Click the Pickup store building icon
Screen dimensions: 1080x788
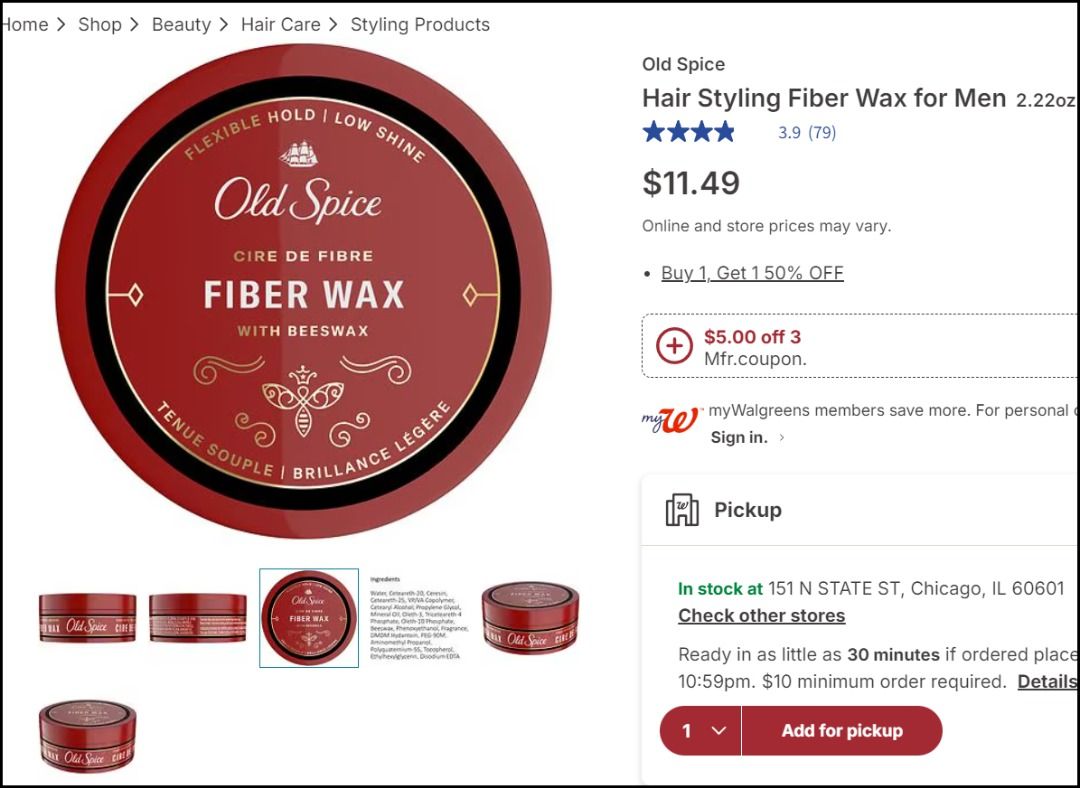tap(682, 510)
